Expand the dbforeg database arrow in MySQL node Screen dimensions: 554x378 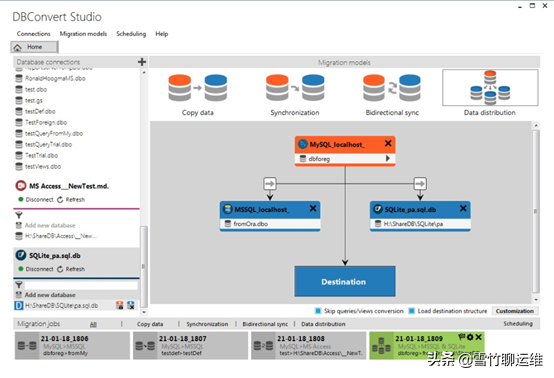pyautogui.click(x=388, y=159)
